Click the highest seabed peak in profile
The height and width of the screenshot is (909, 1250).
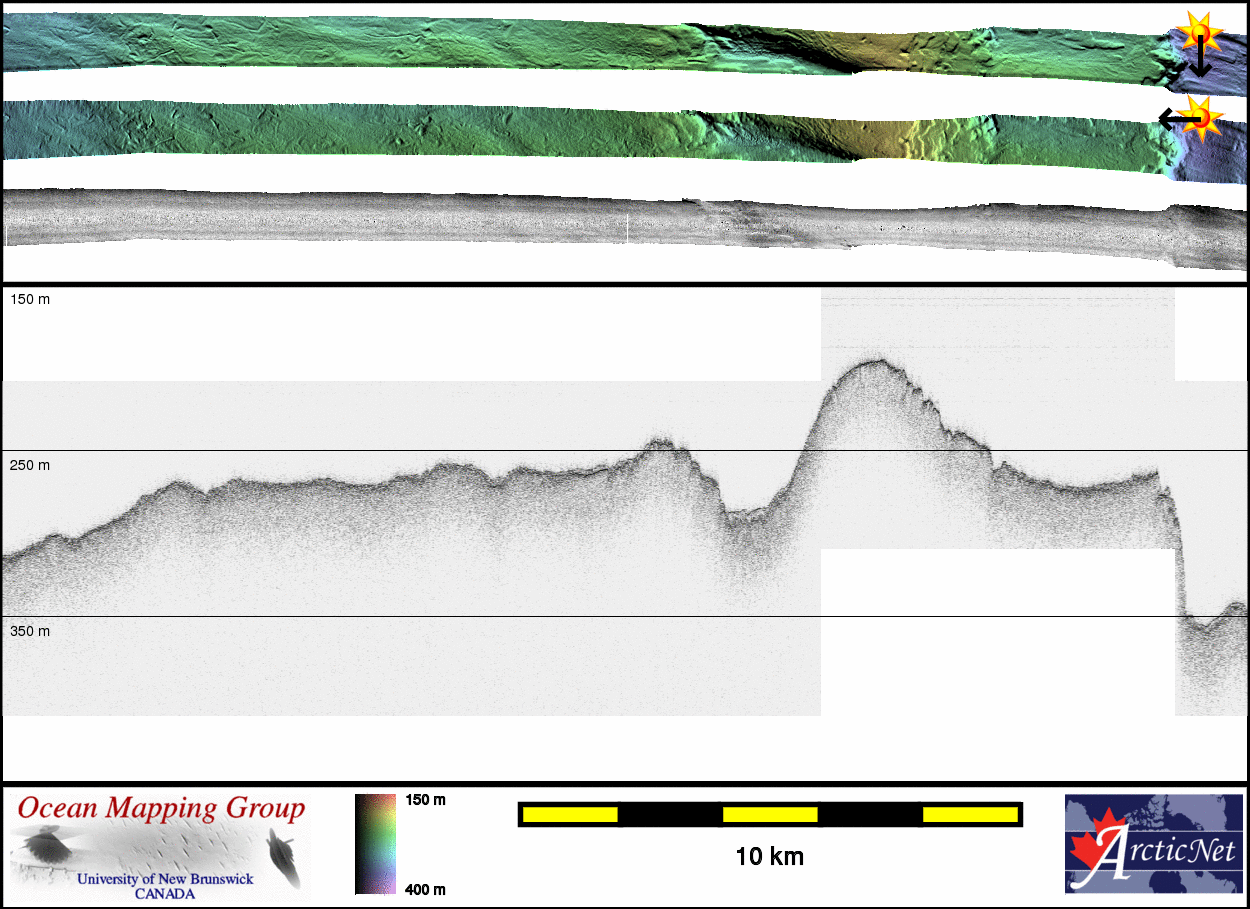click(x=868, y=362)
